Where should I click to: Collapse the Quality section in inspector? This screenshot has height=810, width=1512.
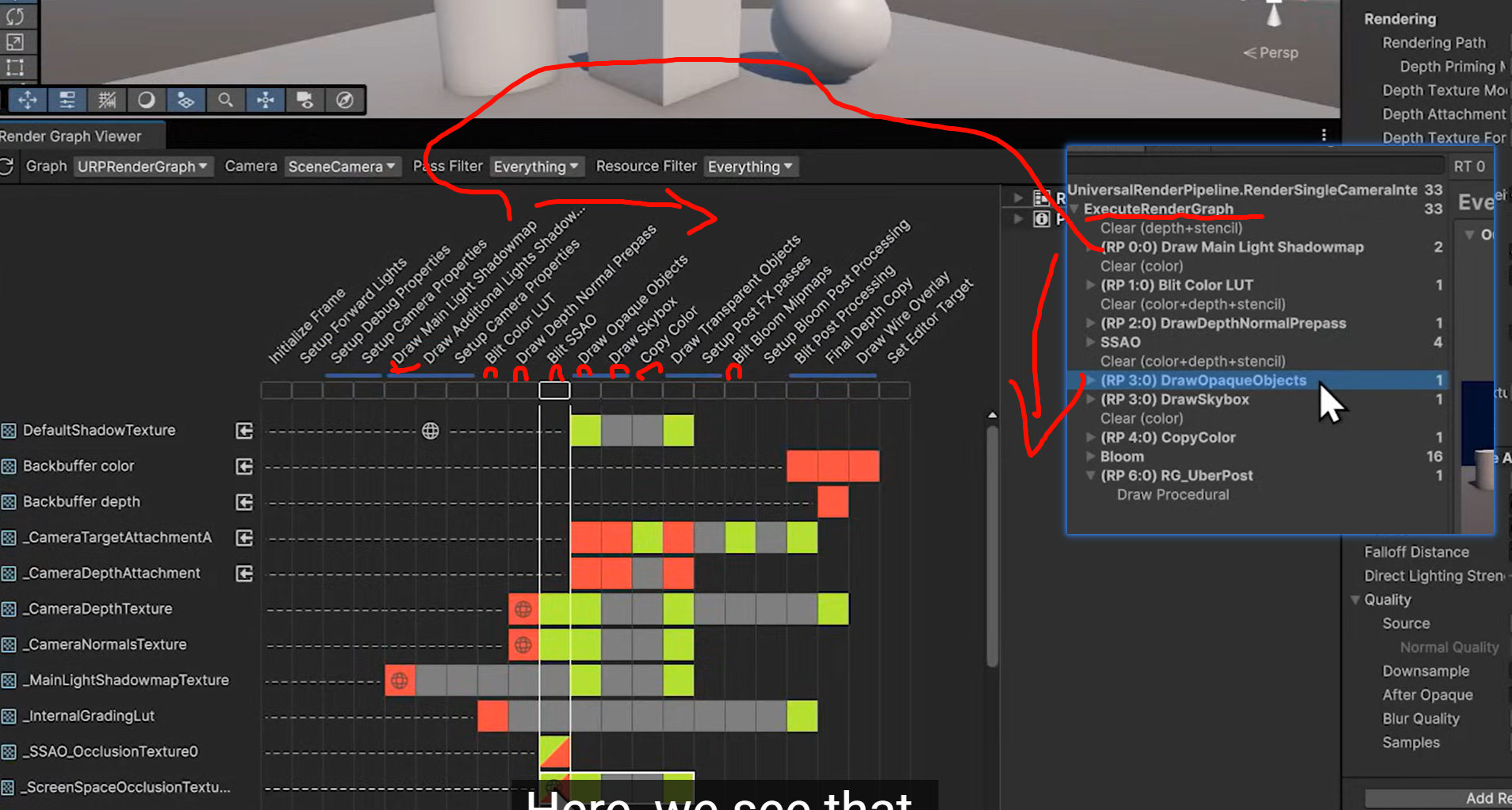pos(1355,600)
